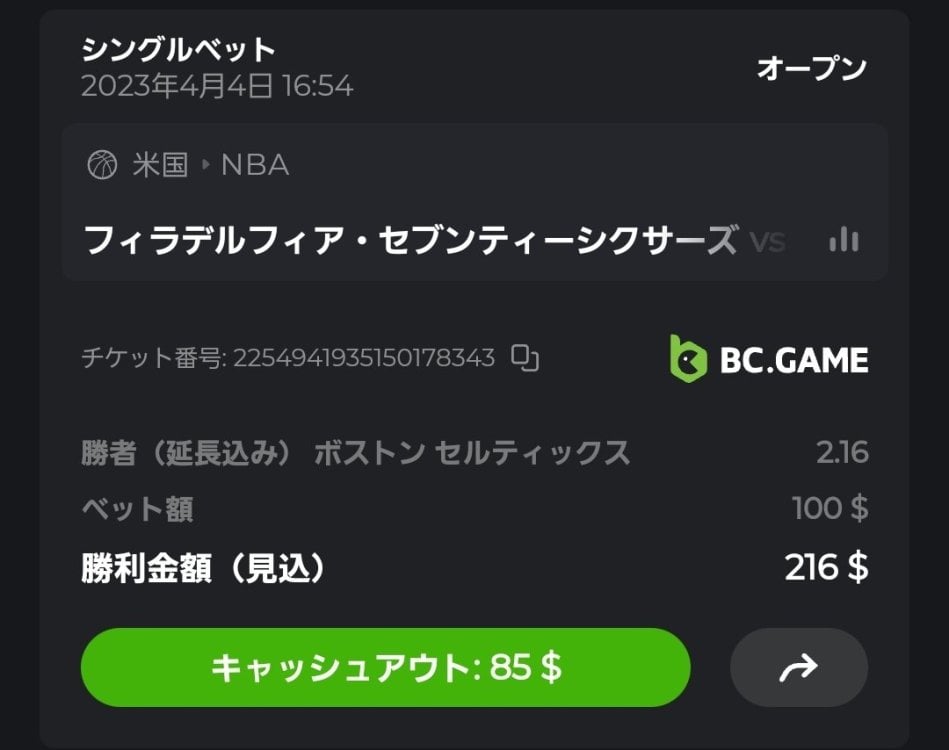Copy the ticket number with copy icon

pyautogui.click(x=525, y=358)
